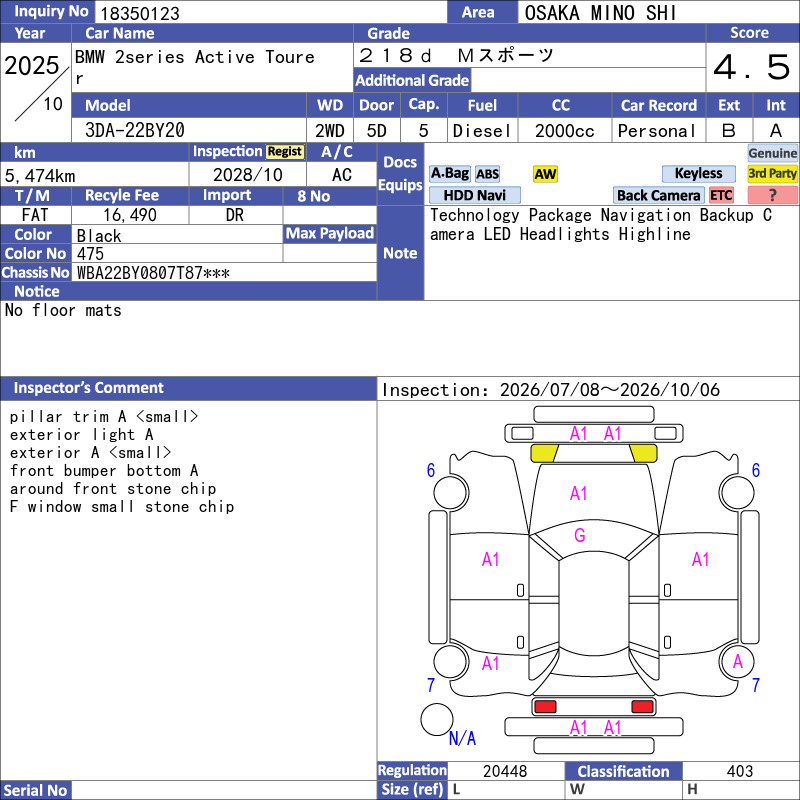This screenshot has width=800, height=800.
Task: Click the mileage value 5,474km
Action: tap(40, 176)
